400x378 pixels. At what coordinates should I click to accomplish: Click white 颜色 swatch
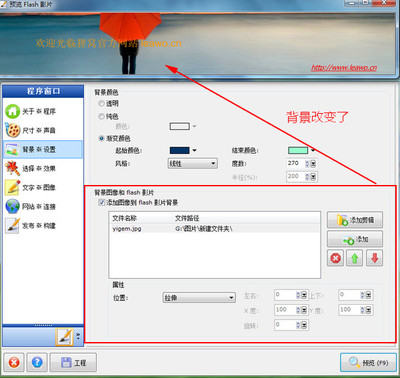180,126
